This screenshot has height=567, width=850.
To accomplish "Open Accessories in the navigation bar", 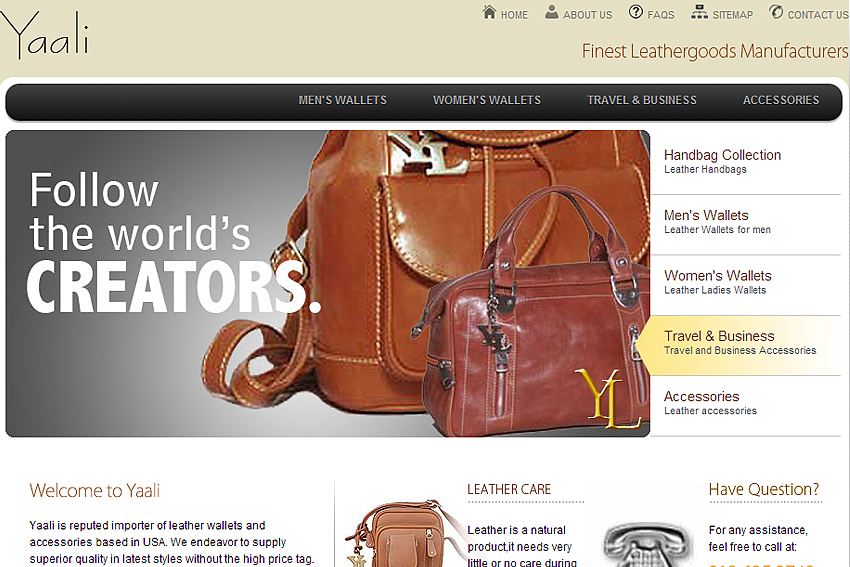I will click(x=781, y=100).
